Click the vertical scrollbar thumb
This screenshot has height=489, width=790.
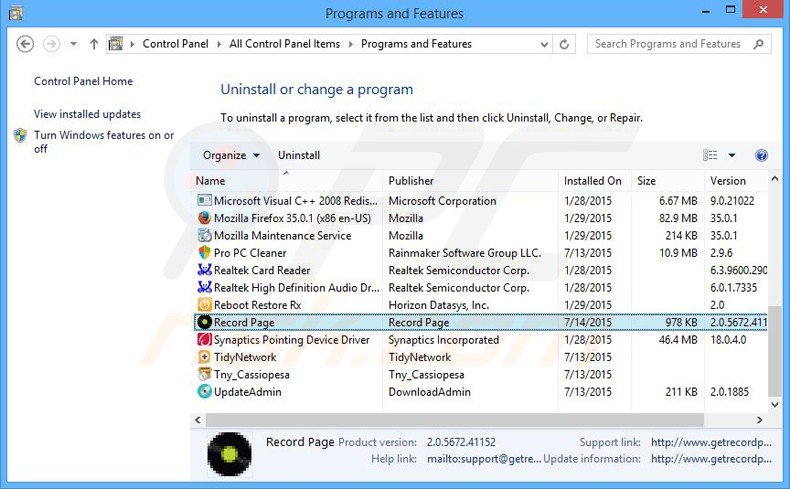775,351
